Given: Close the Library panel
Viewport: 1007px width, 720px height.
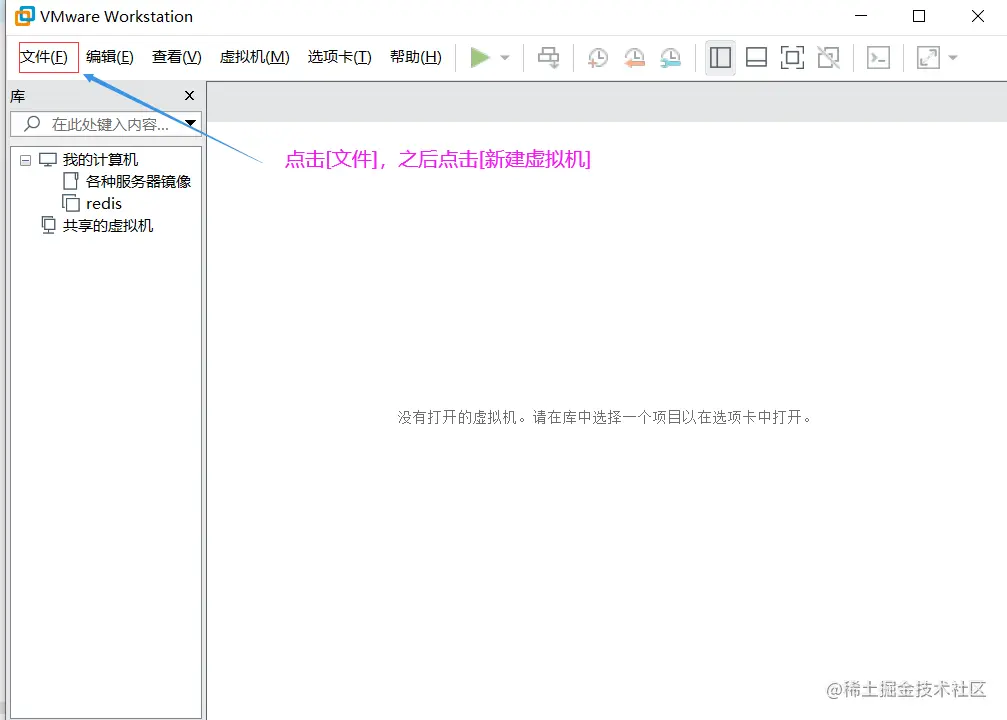Looking at the screenshot, I should coord(189,95).
